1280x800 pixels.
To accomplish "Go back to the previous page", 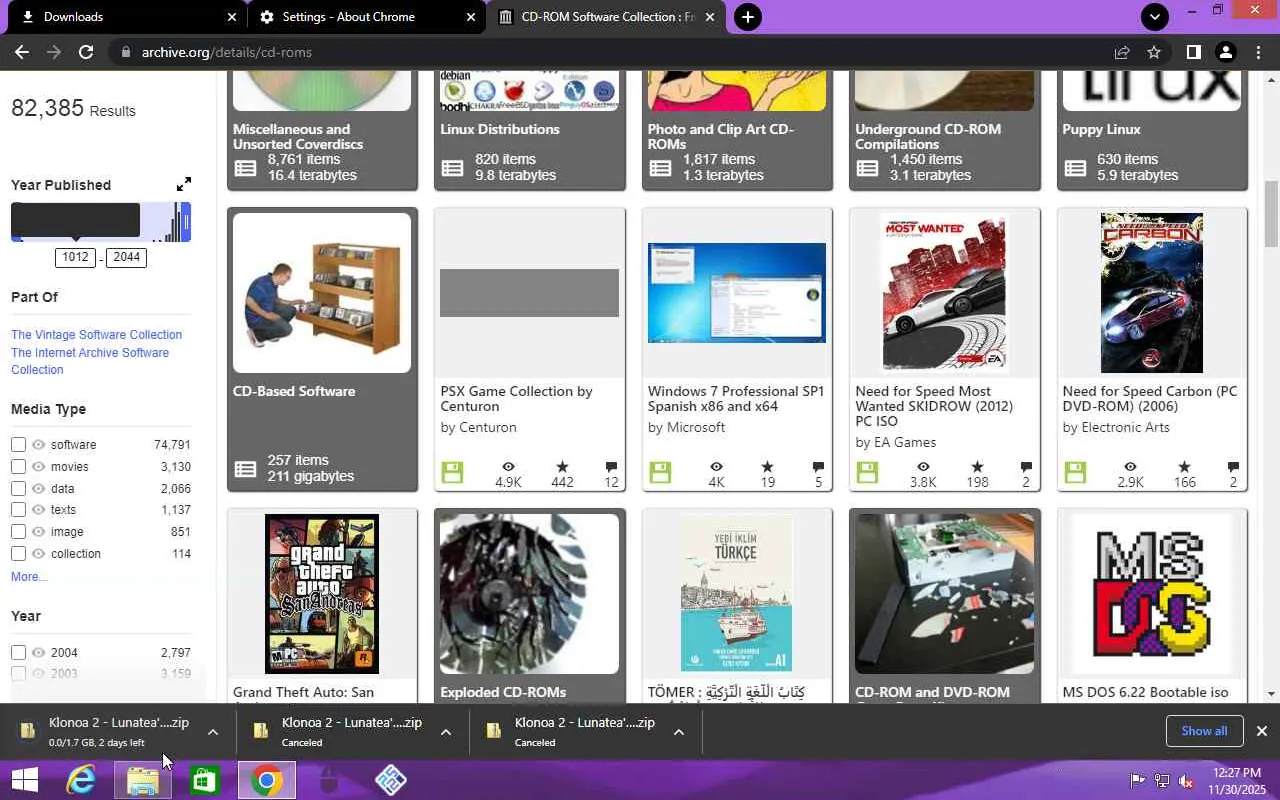I will tap(22, 52).
